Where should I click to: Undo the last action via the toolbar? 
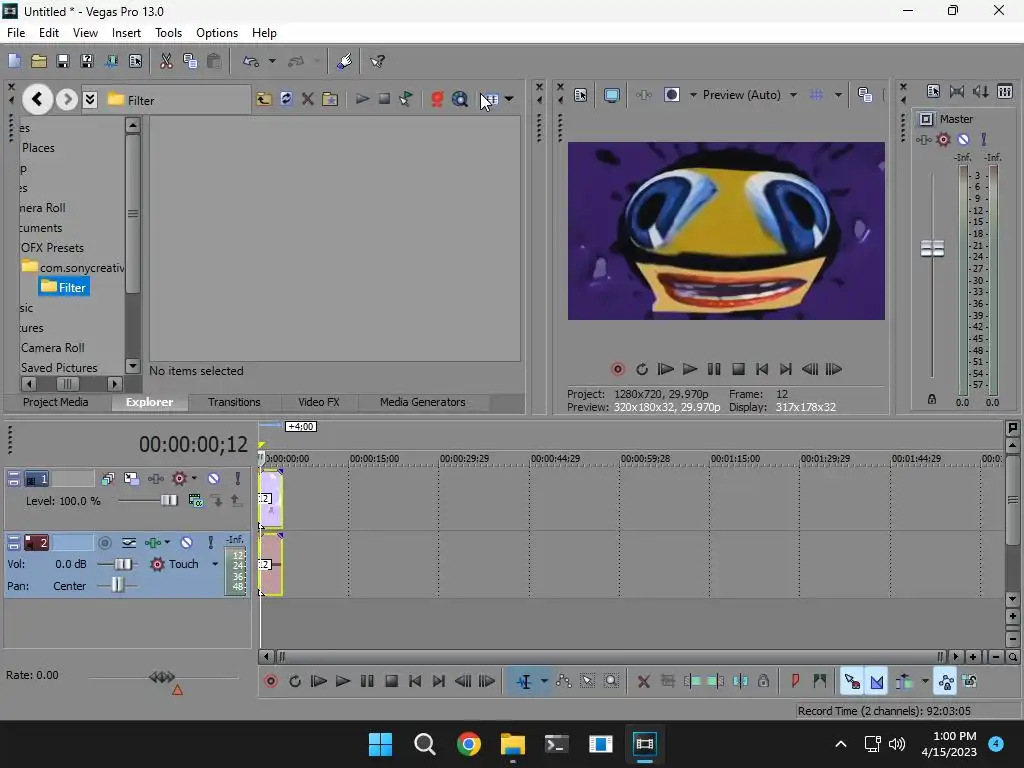251,61
